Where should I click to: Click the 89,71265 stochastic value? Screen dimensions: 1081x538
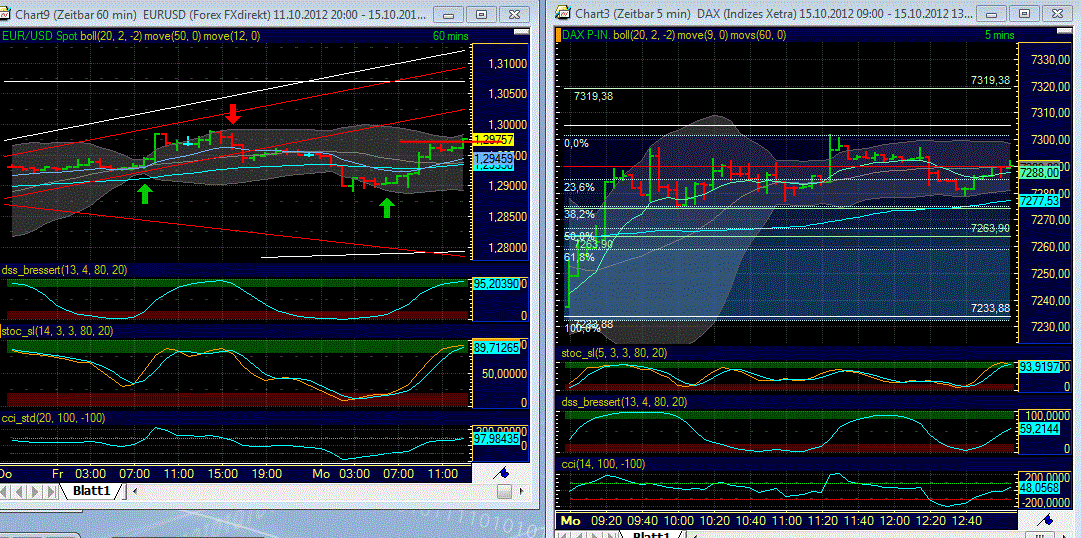tap(494, 349)
